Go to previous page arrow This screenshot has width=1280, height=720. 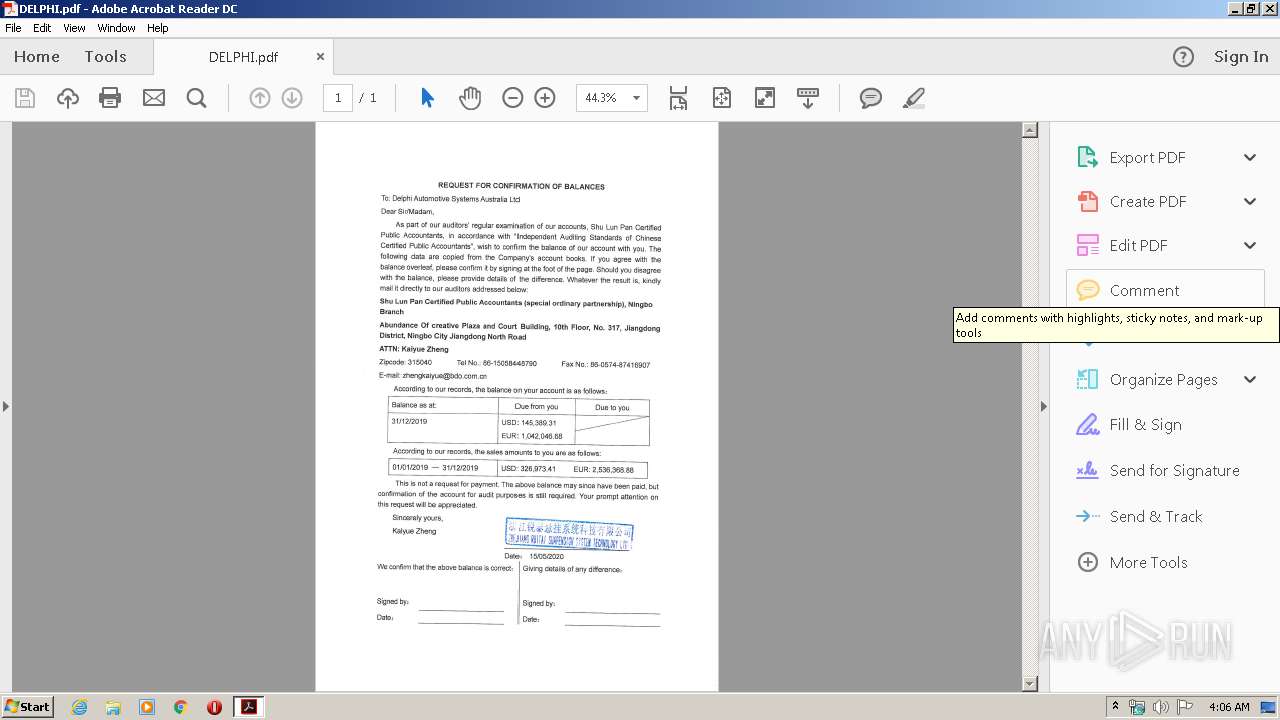click(x=259, y=98)
